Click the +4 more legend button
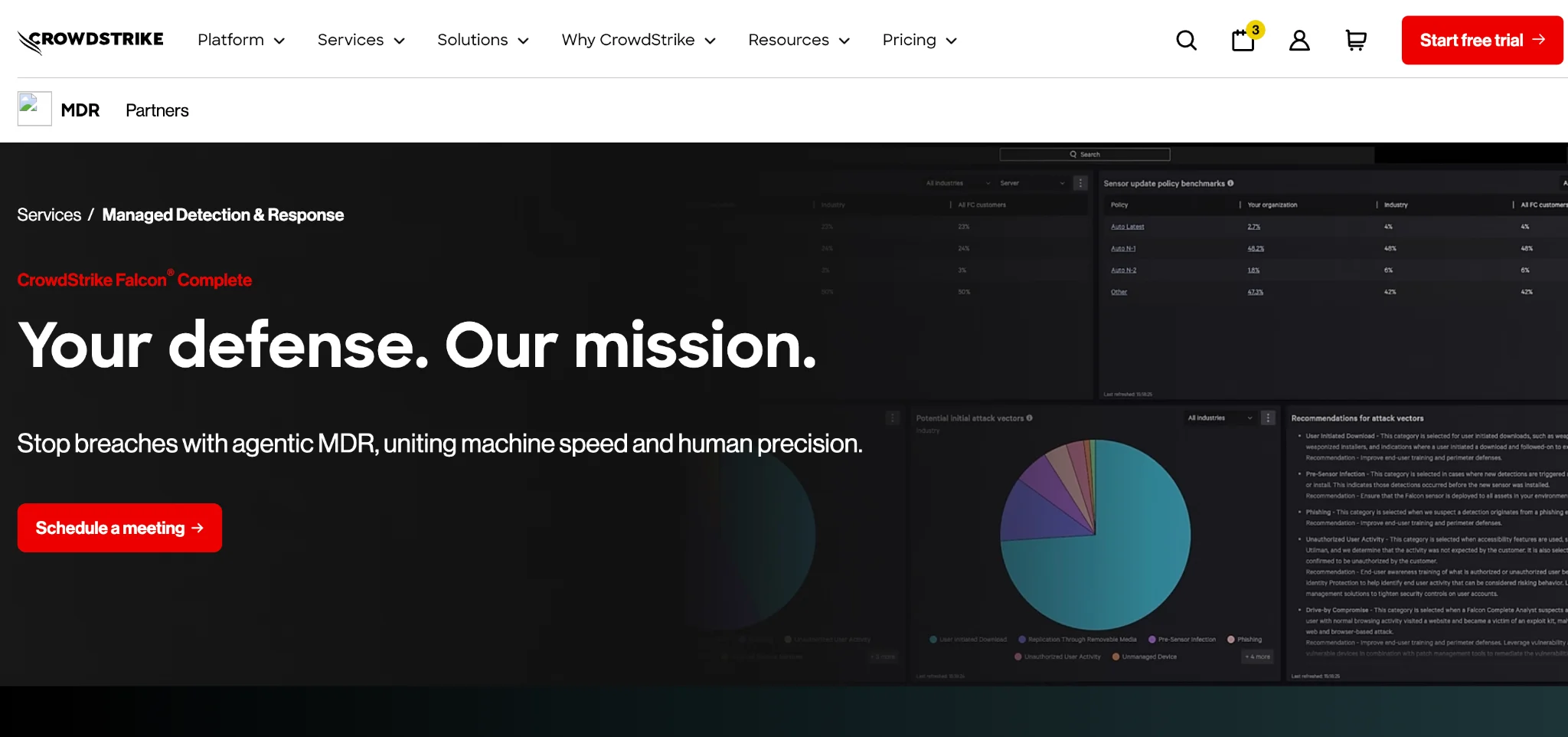Screen dimensions: 1568x737 1257,657
